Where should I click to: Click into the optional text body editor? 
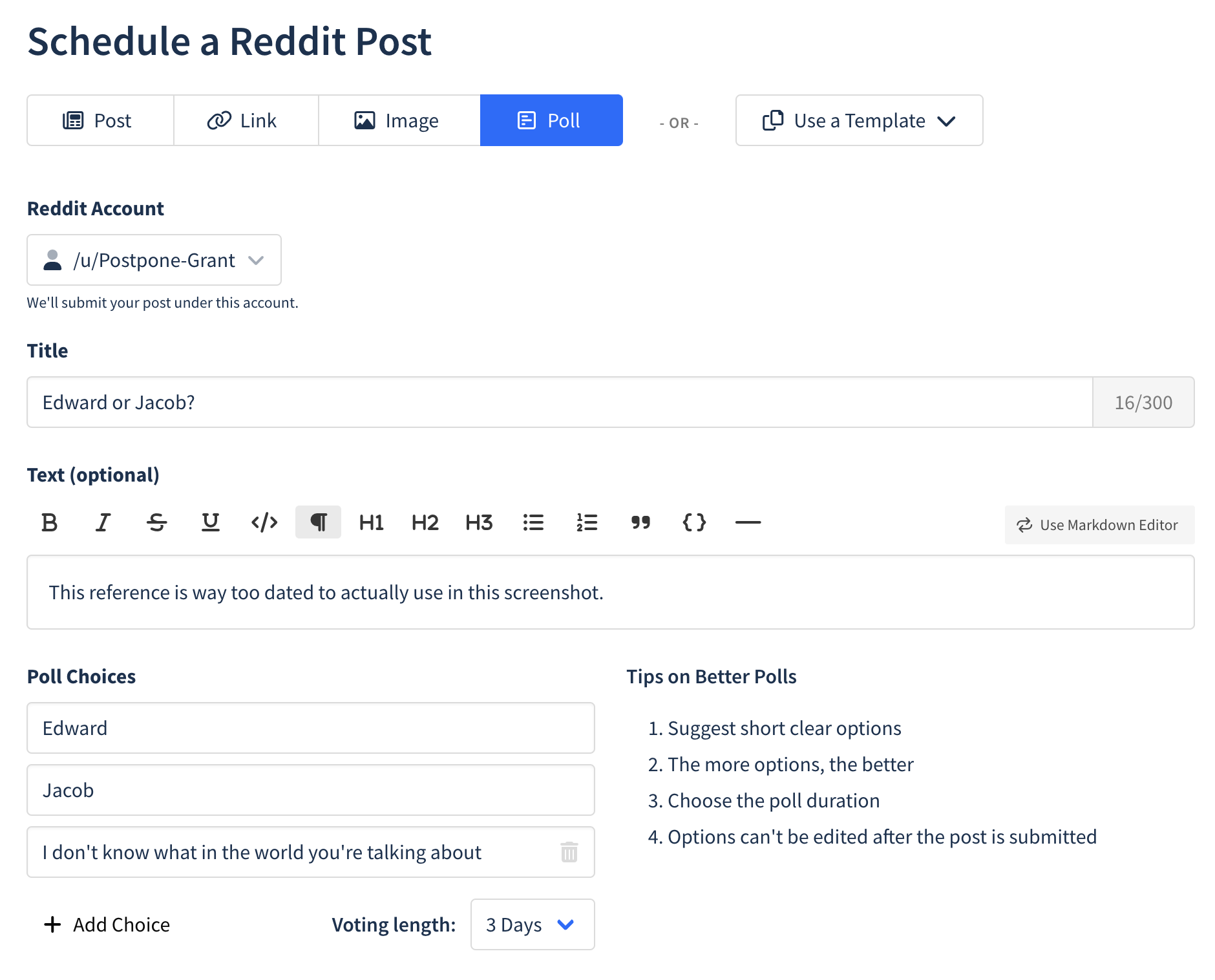tap(611, 592)
